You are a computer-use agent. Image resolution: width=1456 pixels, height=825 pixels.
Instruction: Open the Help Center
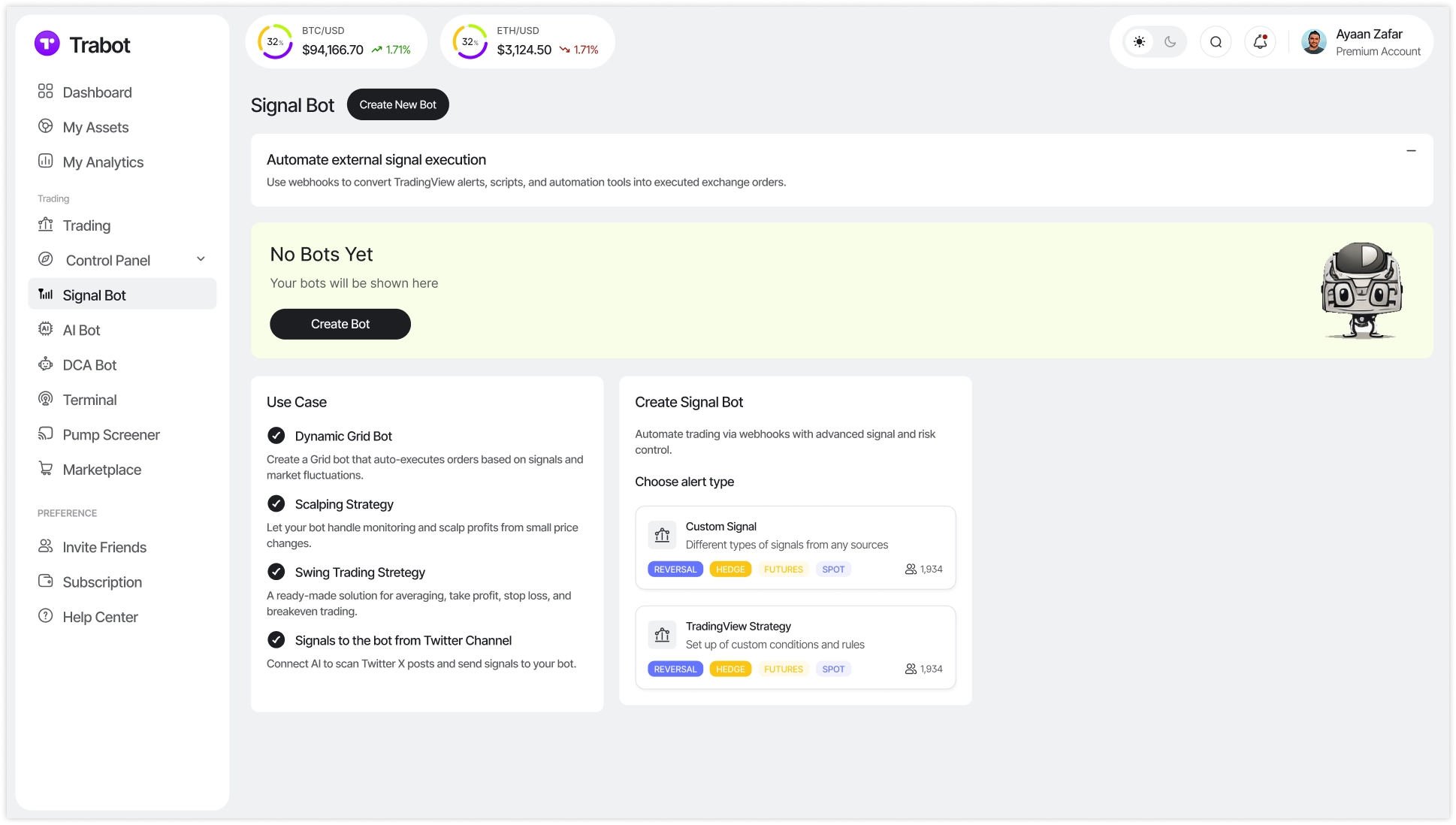[100, 616]
